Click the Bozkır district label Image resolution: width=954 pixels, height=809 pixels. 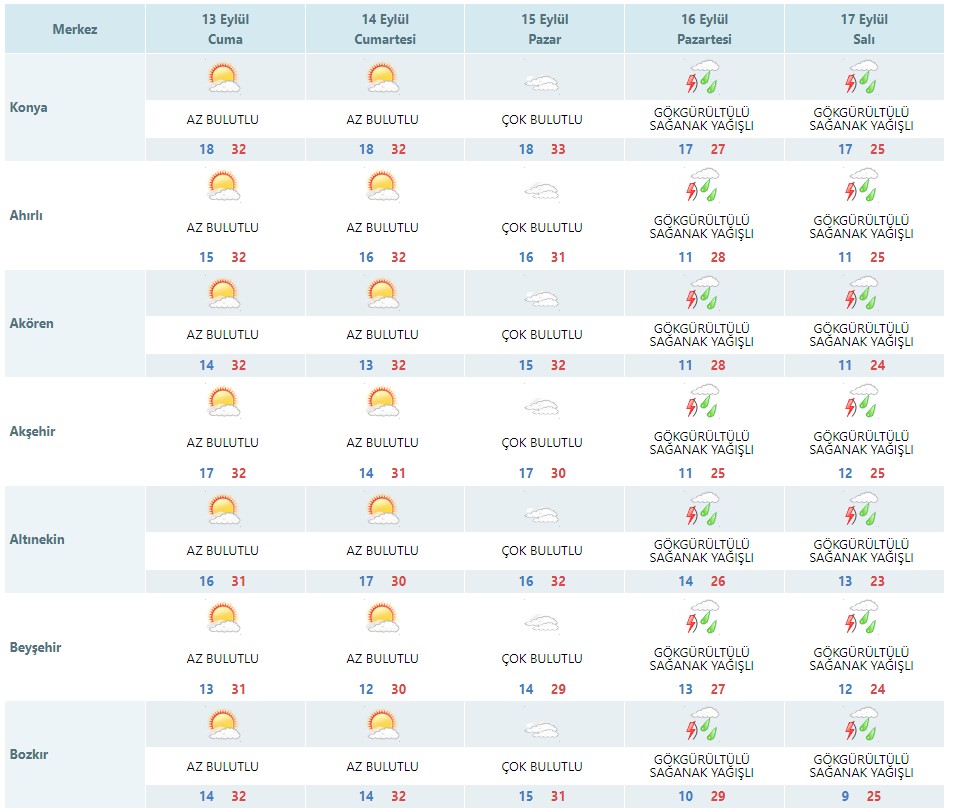pos(29,754)
